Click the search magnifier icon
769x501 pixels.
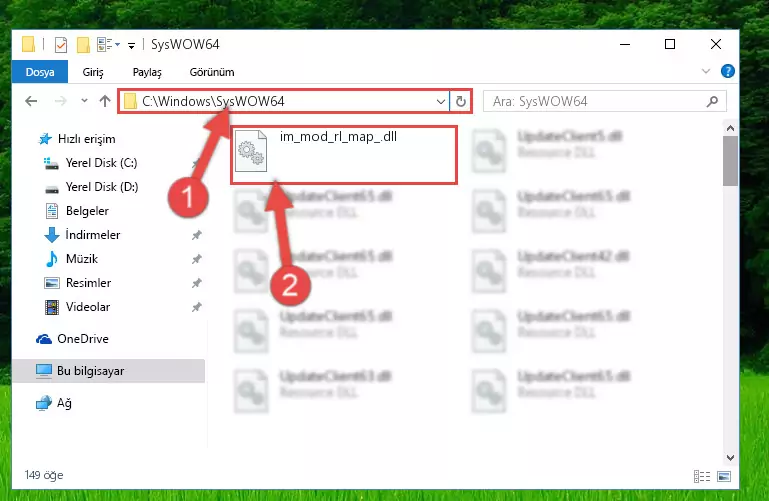click(712, 101)
